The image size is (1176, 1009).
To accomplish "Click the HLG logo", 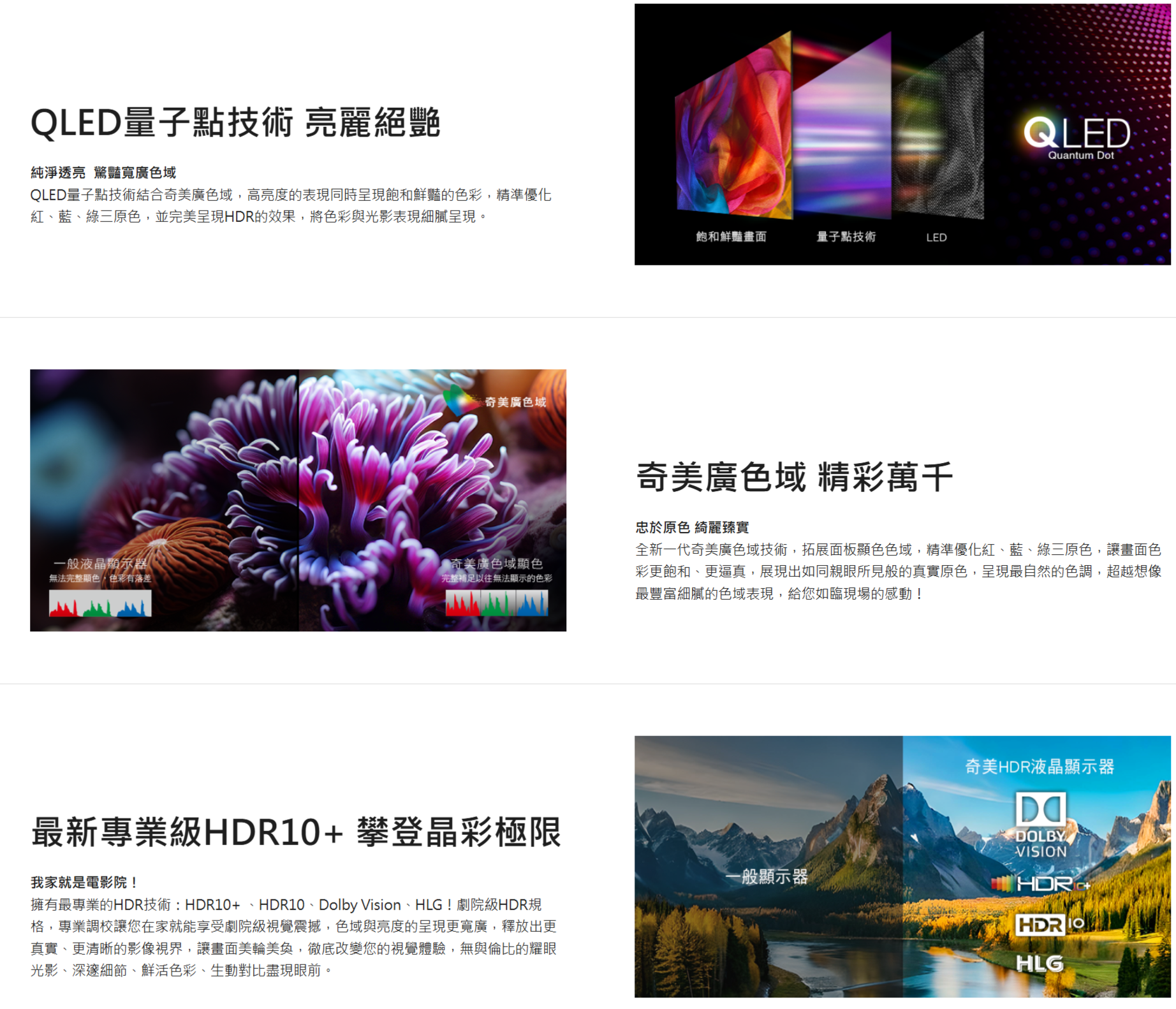I will 1040,963.
